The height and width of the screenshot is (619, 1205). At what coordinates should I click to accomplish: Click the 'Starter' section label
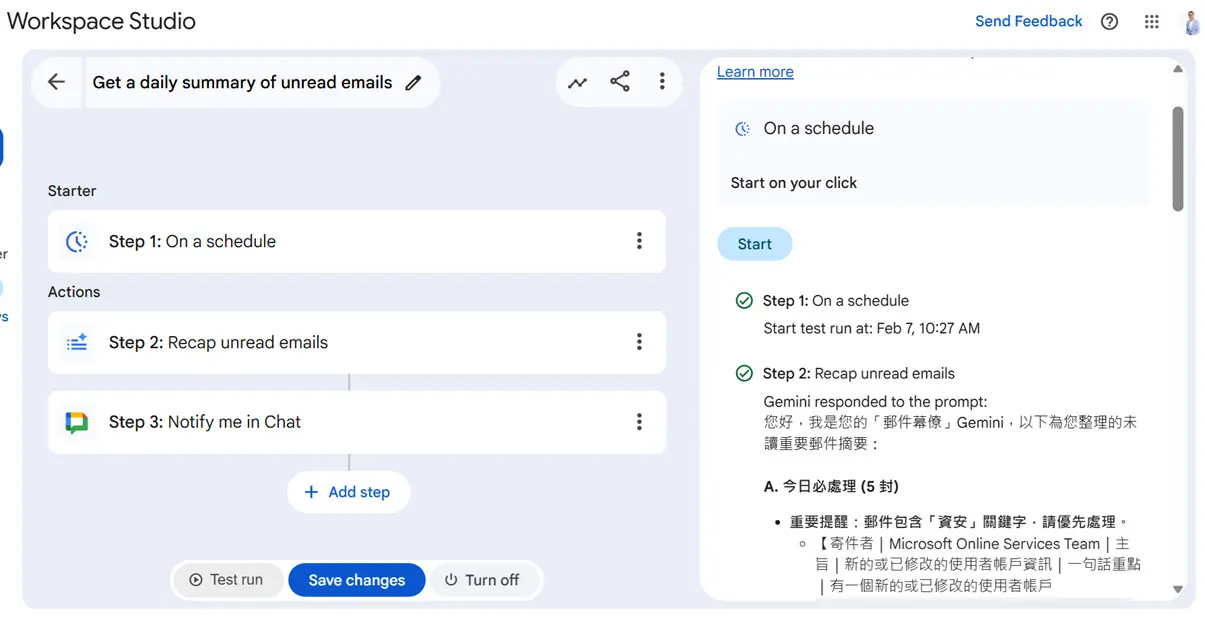coord(72,191)
